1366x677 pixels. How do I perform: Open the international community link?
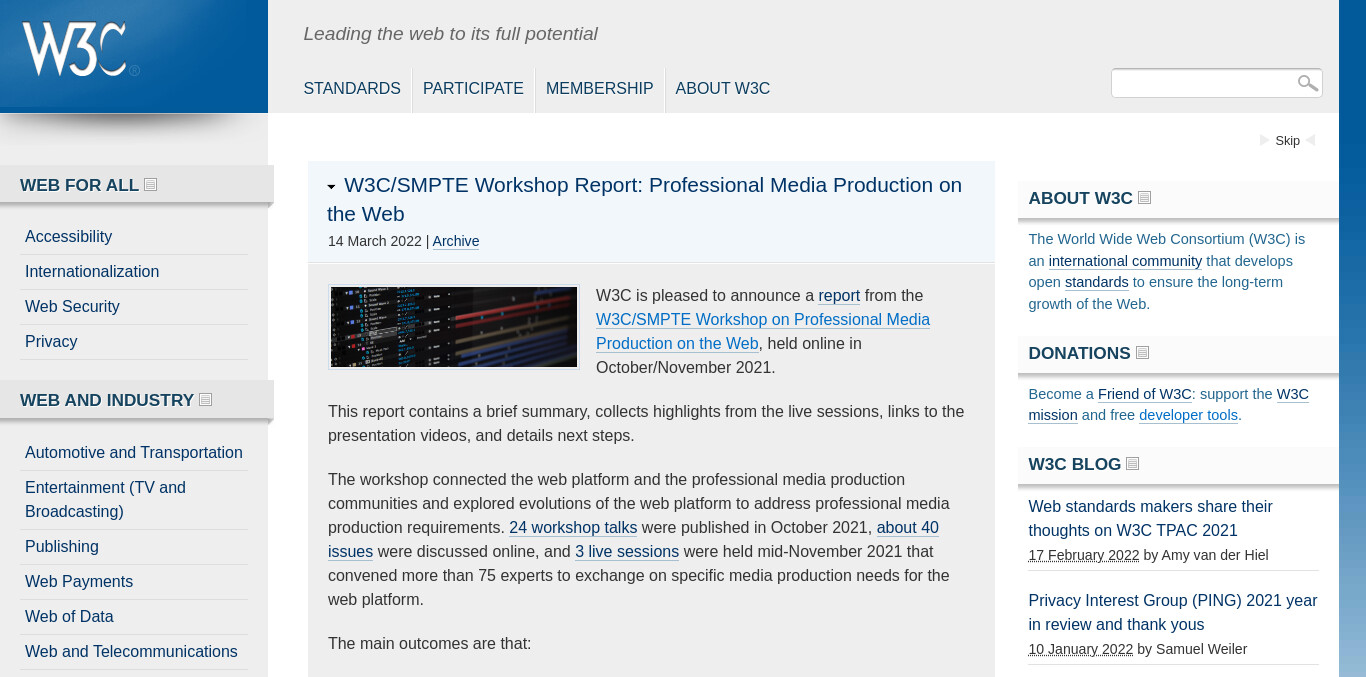point(1125,261)
